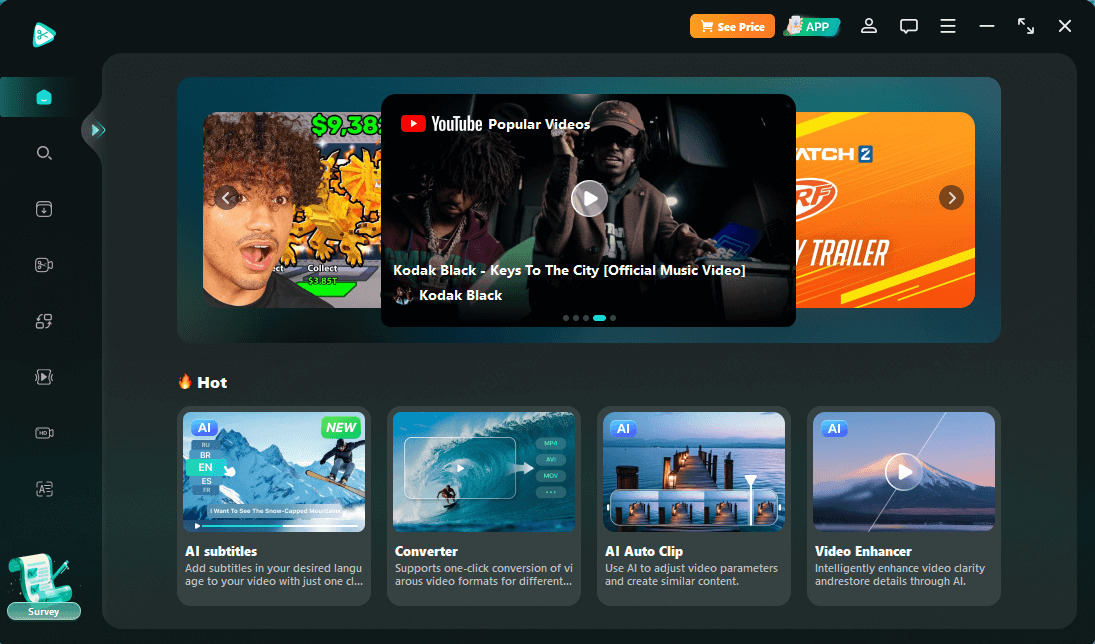Expand the sidebar with the arrow handle
1095x644 pixels.
[97, 130]
